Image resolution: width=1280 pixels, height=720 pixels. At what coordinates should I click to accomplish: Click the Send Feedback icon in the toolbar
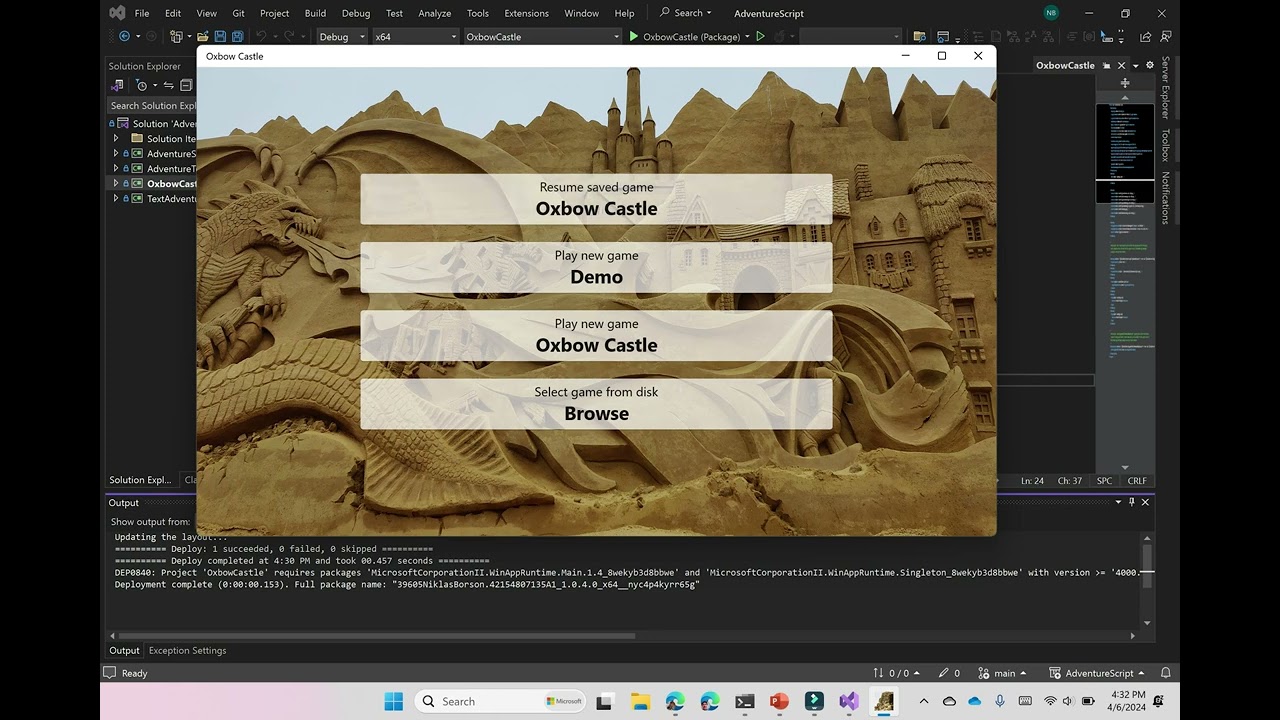1166,36
